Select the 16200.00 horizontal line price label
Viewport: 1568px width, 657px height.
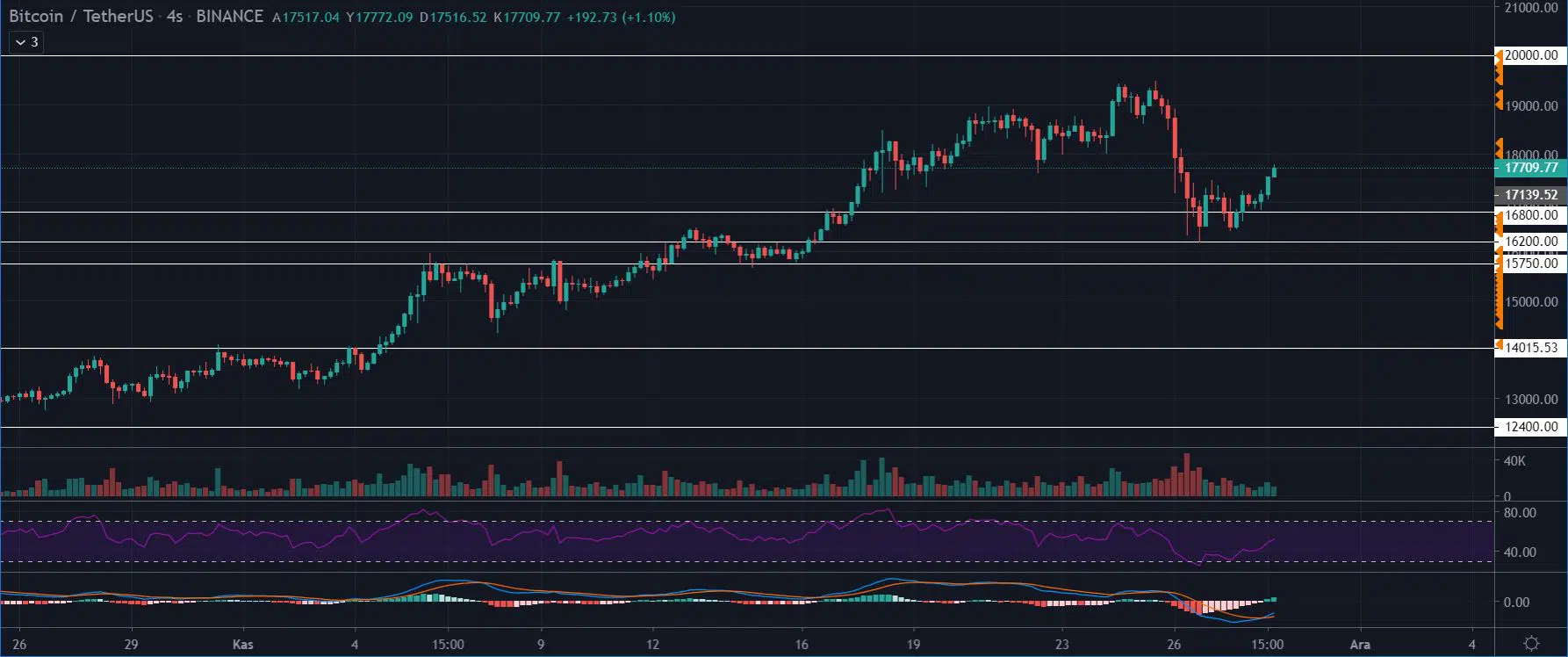[1531, 242]
